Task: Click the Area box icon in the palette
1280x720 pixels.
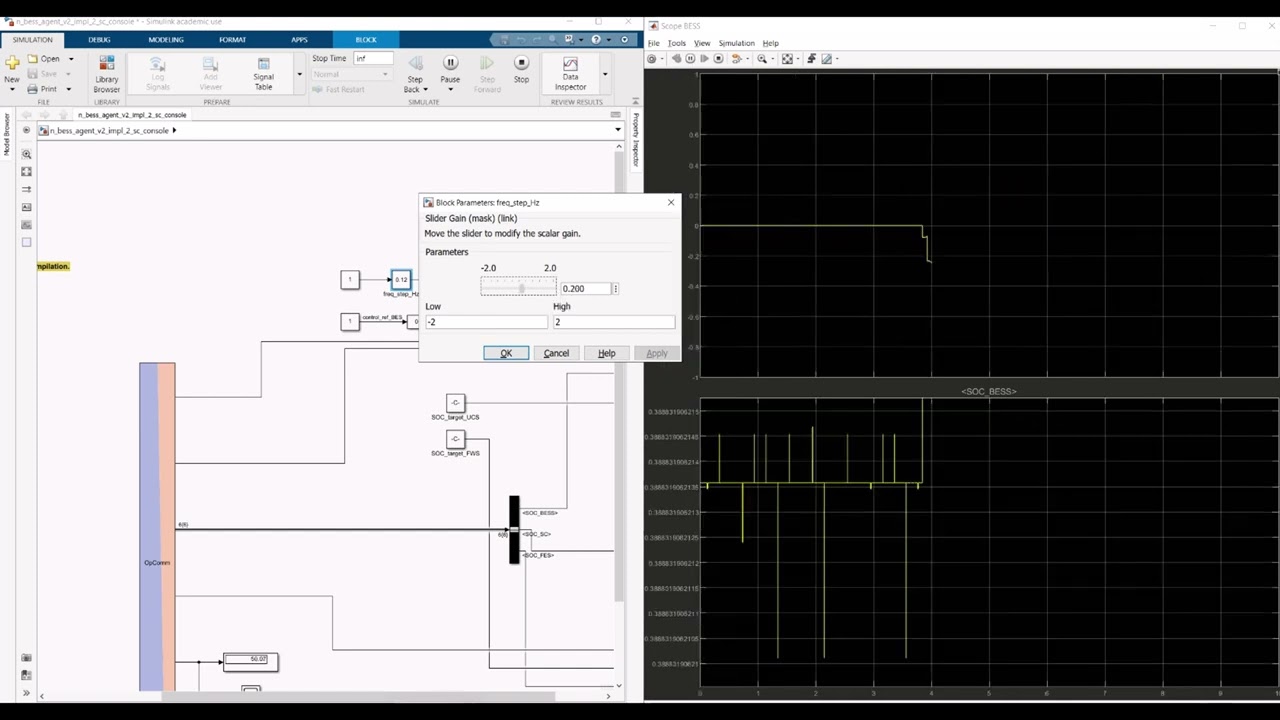Action: coord(26,242)
